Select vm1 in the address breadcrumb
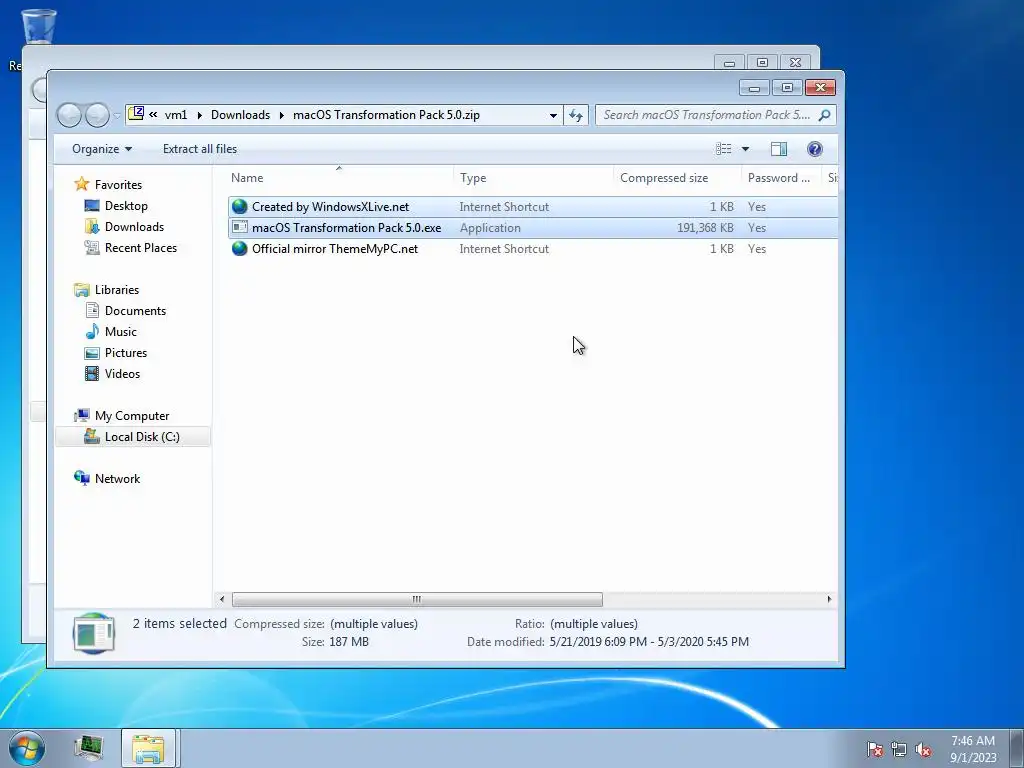The width and height of the screenshot is (1024, 768). coord(176,115)
